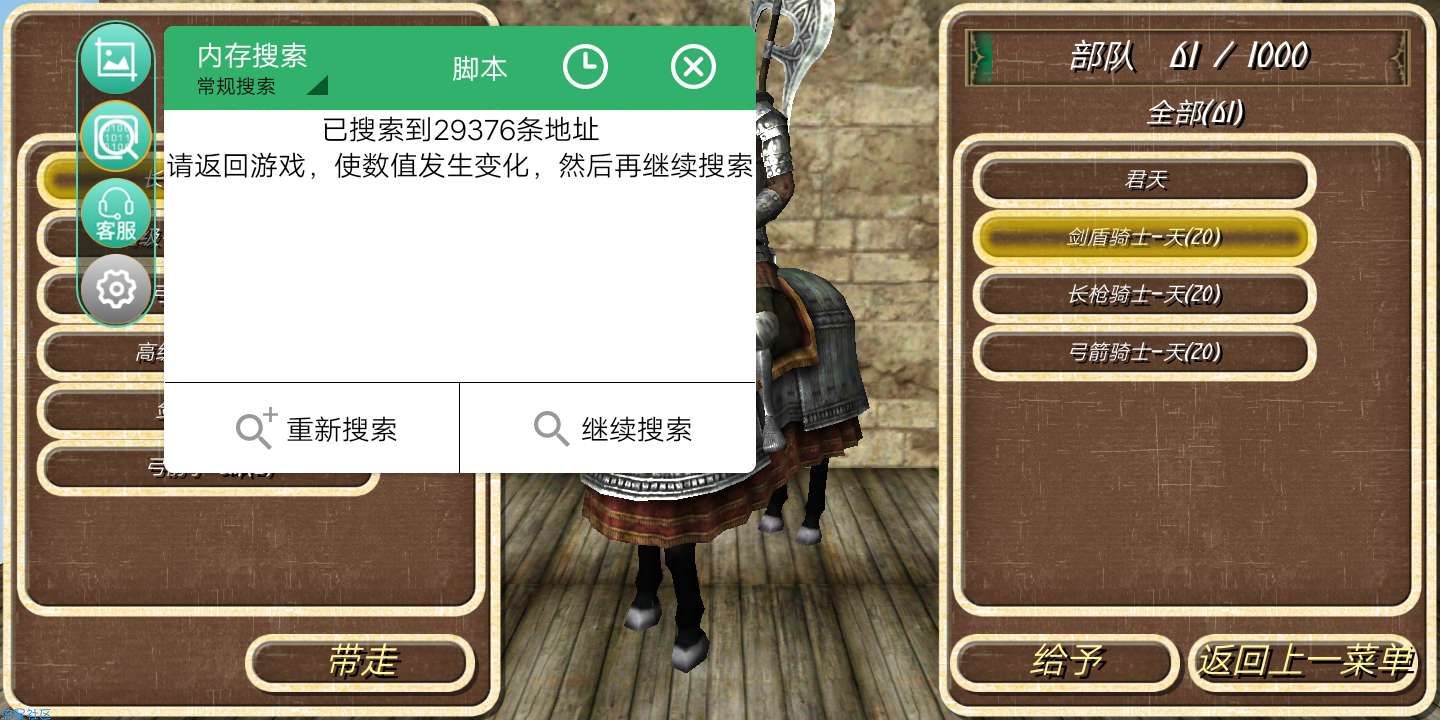Click the magnifier icon on 继续搜索
The width and height of the screenshot is (1440, 720).
551,429
